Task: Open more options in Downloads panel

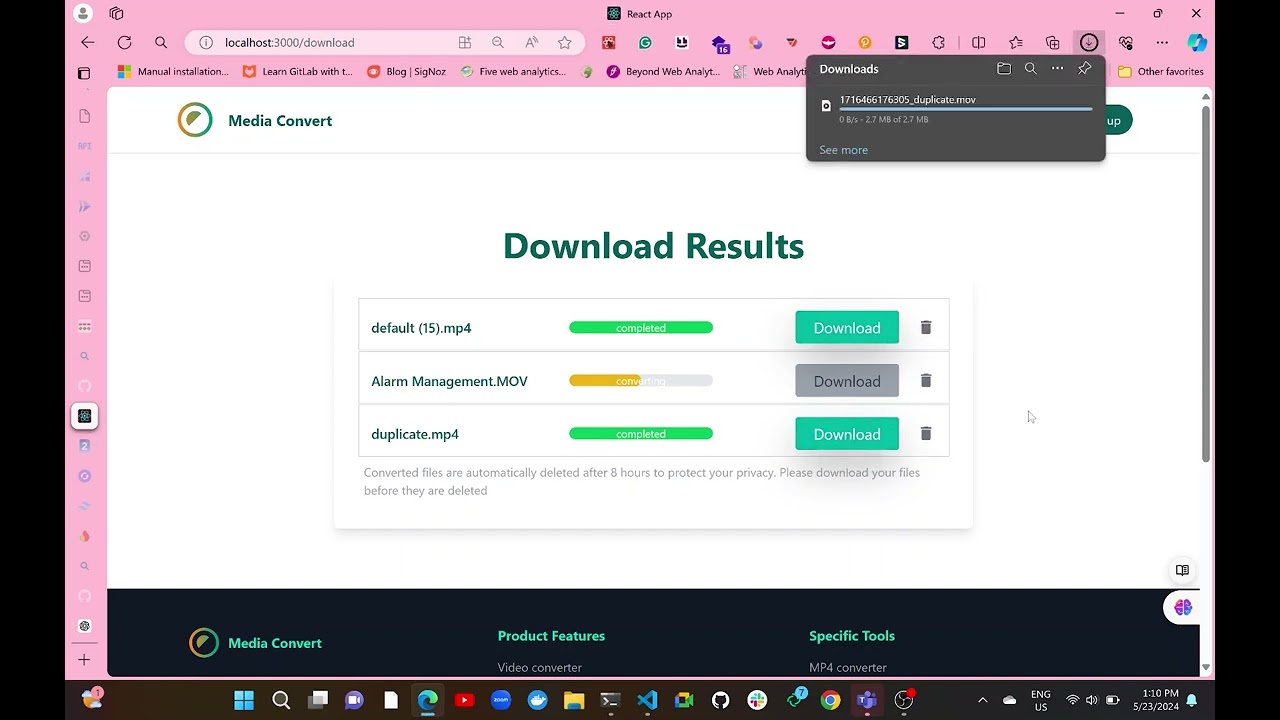Action: 1057,69
